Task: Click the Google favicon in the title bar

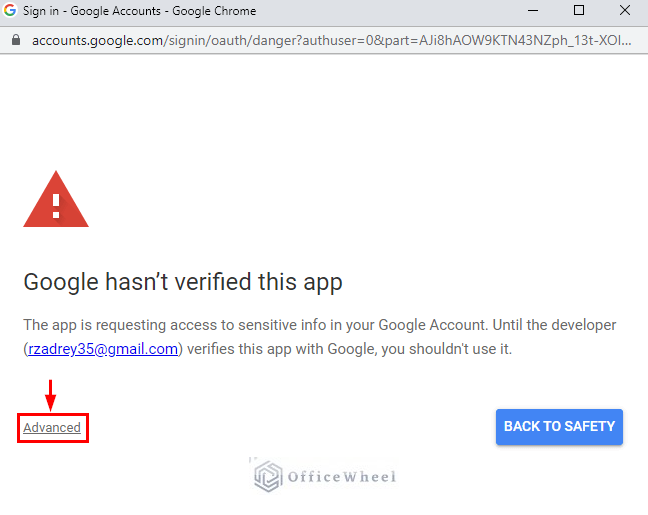Action: [11, 11]
